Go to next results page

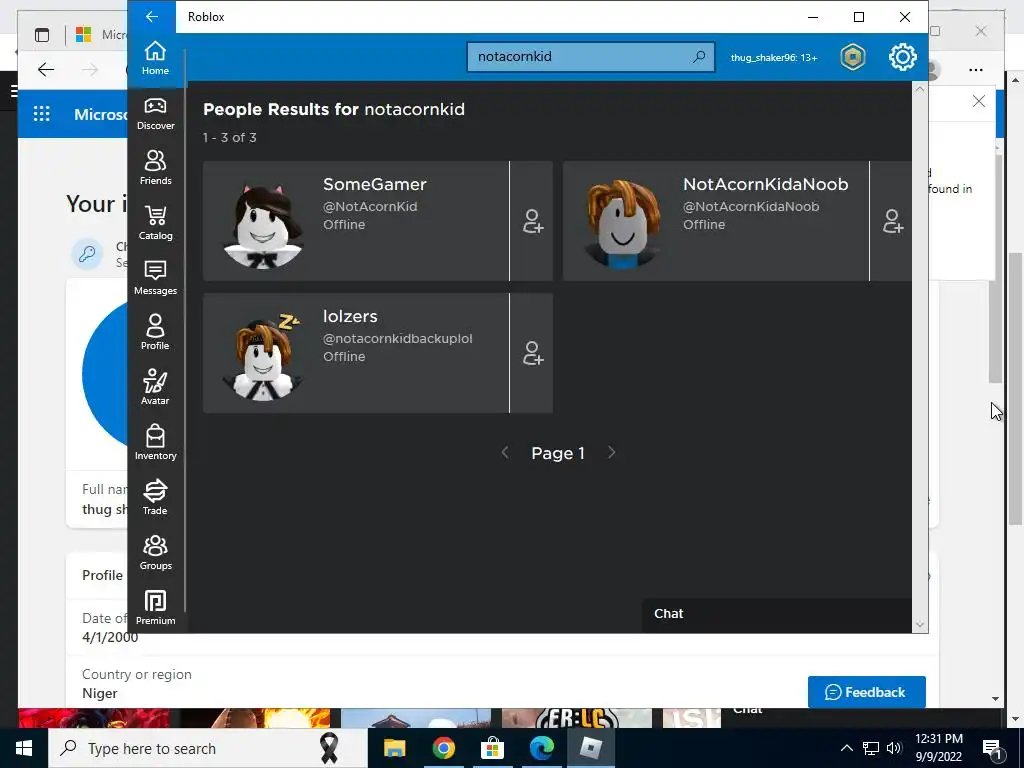[611, 453]
